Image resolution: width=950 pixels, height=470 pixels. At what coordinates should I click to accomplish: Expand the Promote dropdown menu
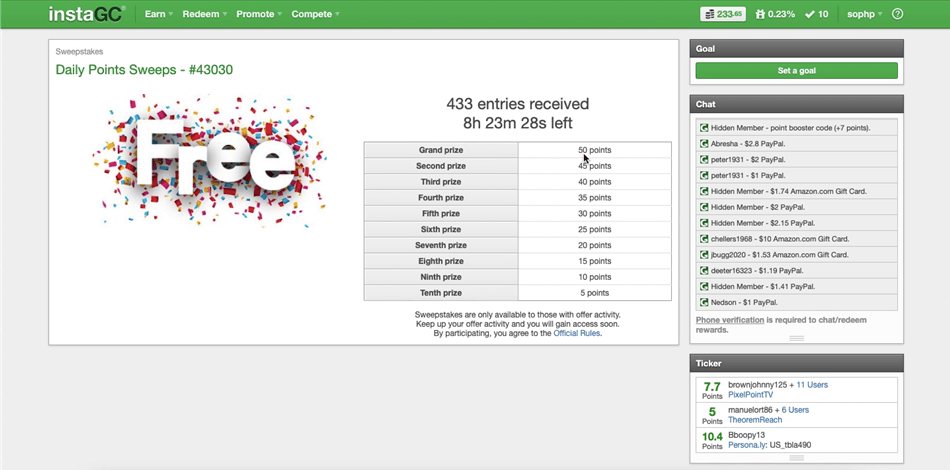click(259, 14)
